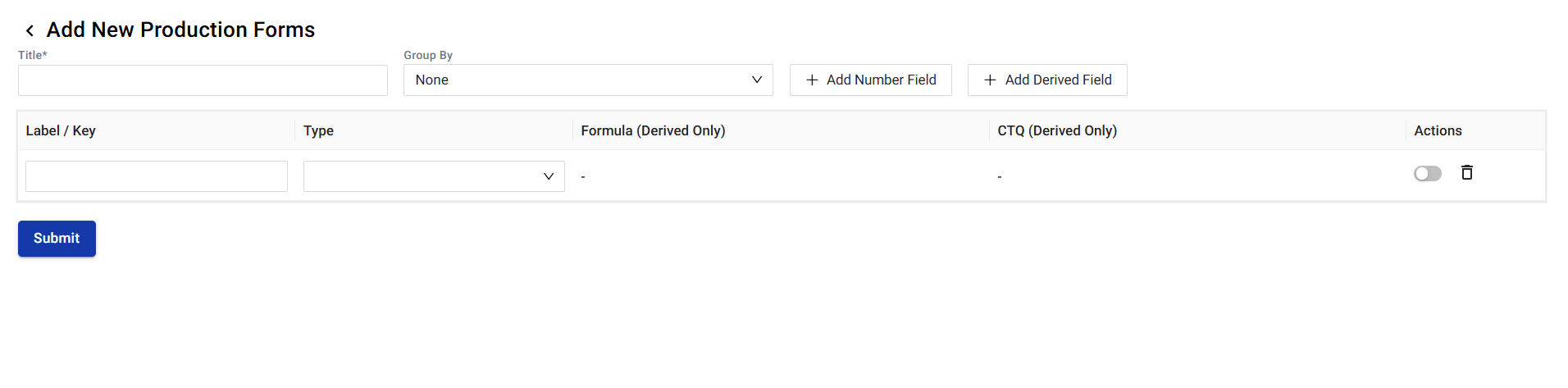Click the plus icon beside Add Number Field
1568x388 pixels.
pos(812,80)
